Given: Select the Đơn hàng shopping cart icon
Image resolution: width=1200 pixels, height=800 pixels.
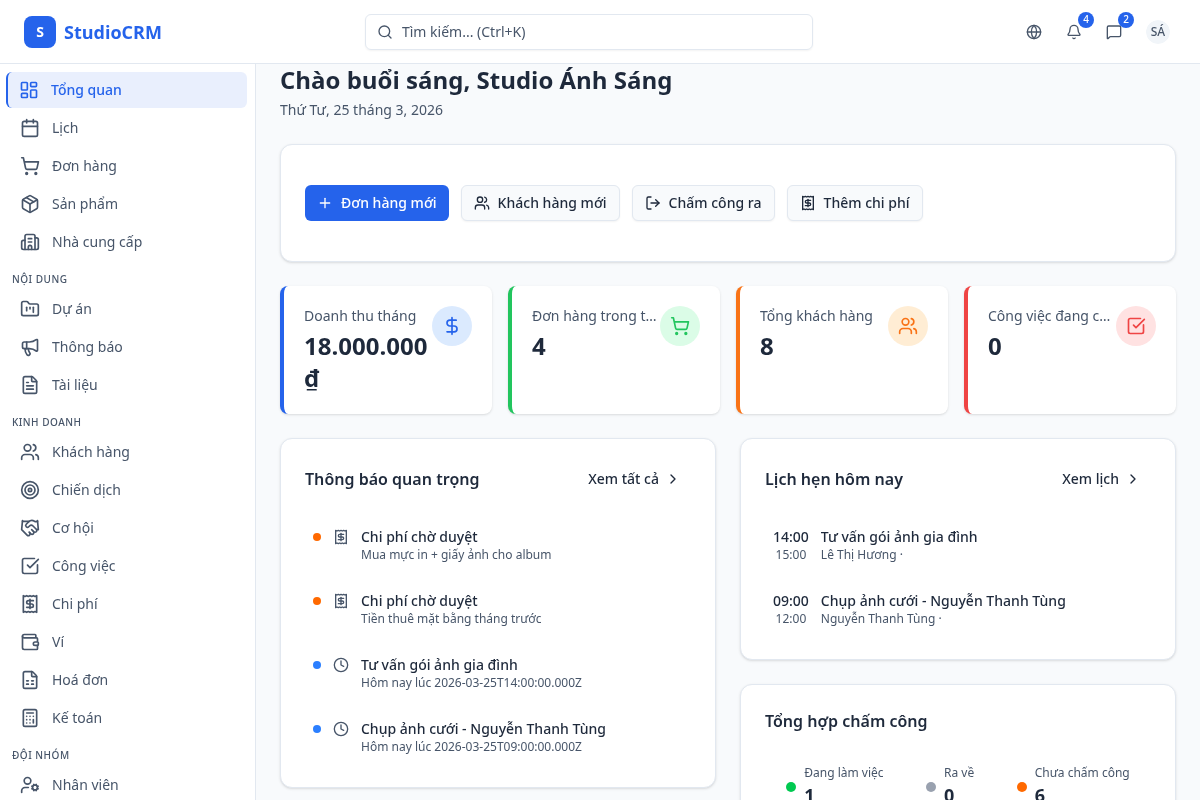Looking at the screenshot, I should [x=31, y=165].
